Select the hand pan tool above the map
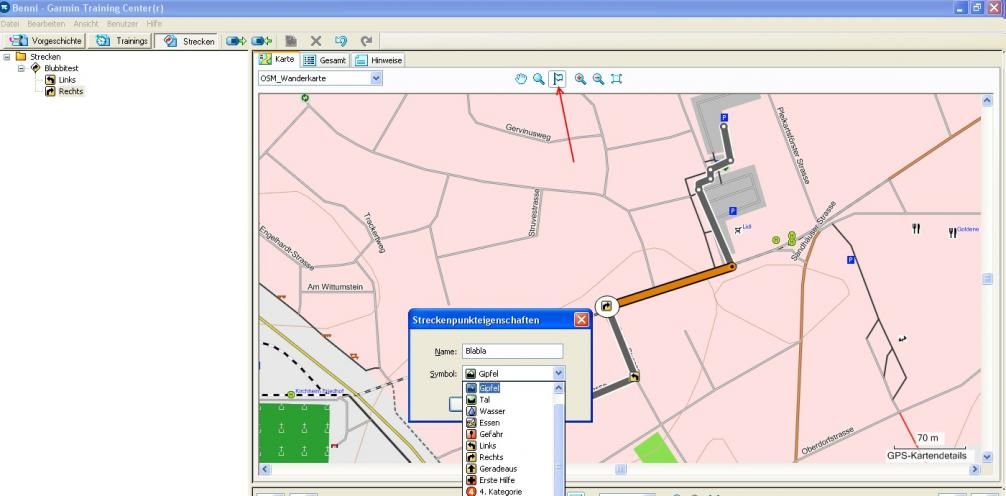Viewport: 1006px width, 496px height. [521, 78]
